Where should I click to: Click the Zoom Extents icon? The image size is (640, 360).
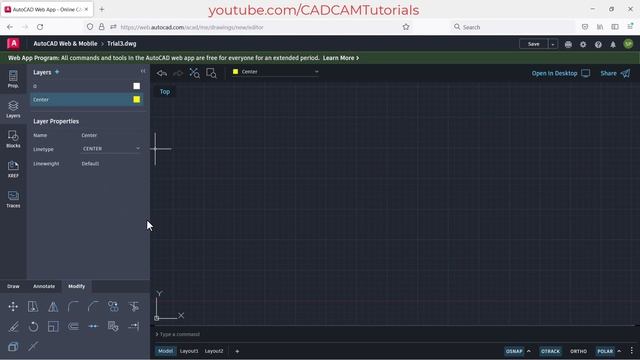coord(195,73)
